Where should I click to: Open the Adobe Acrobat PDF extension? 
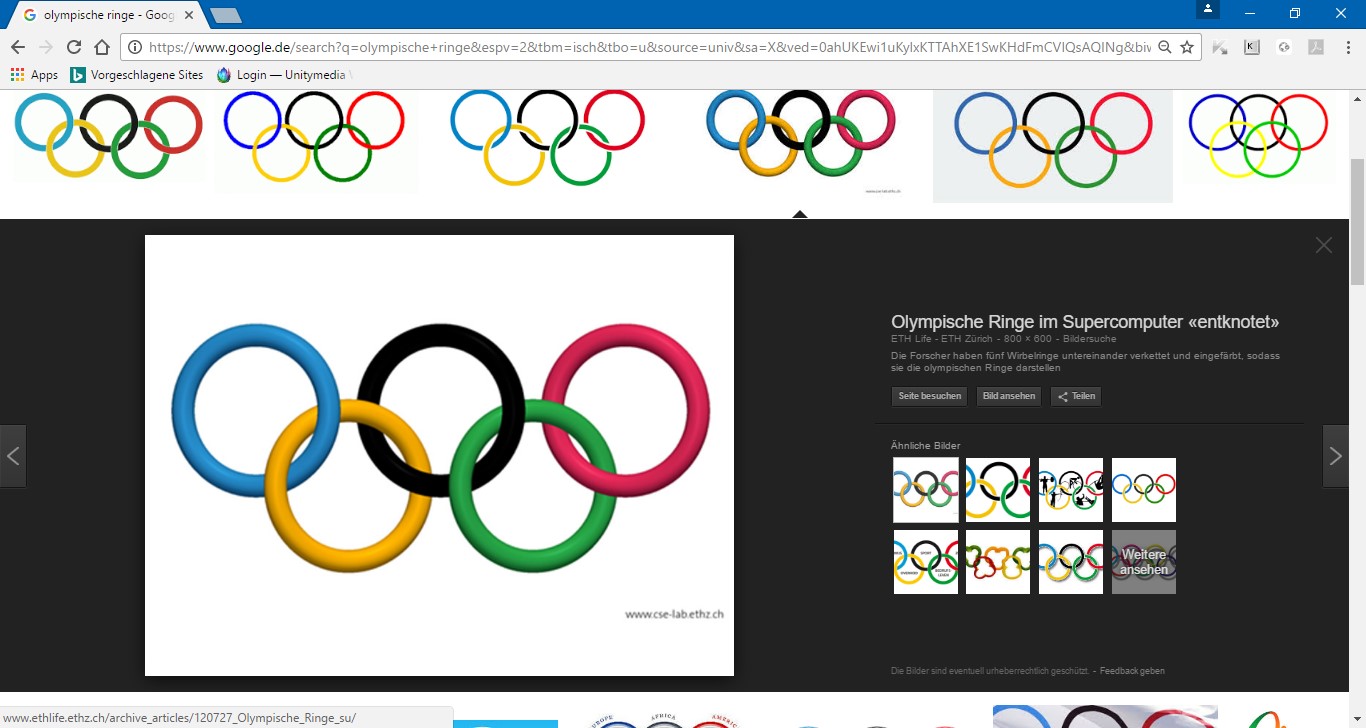point(1317,47)
